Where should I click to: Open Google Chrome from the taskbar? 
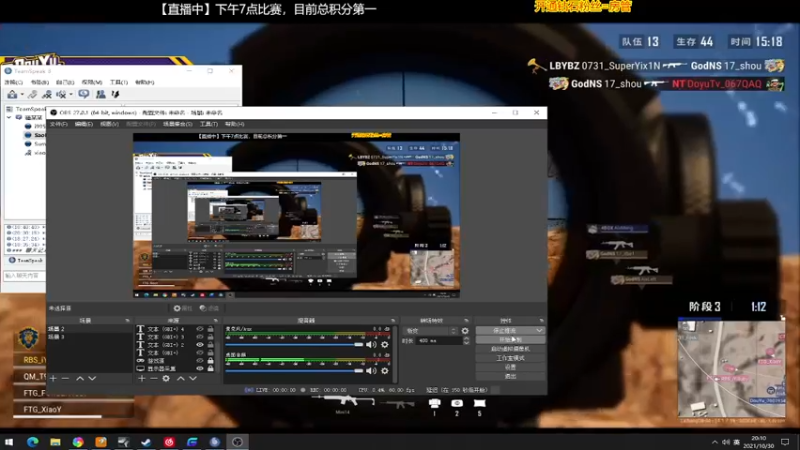click(78, 442)
